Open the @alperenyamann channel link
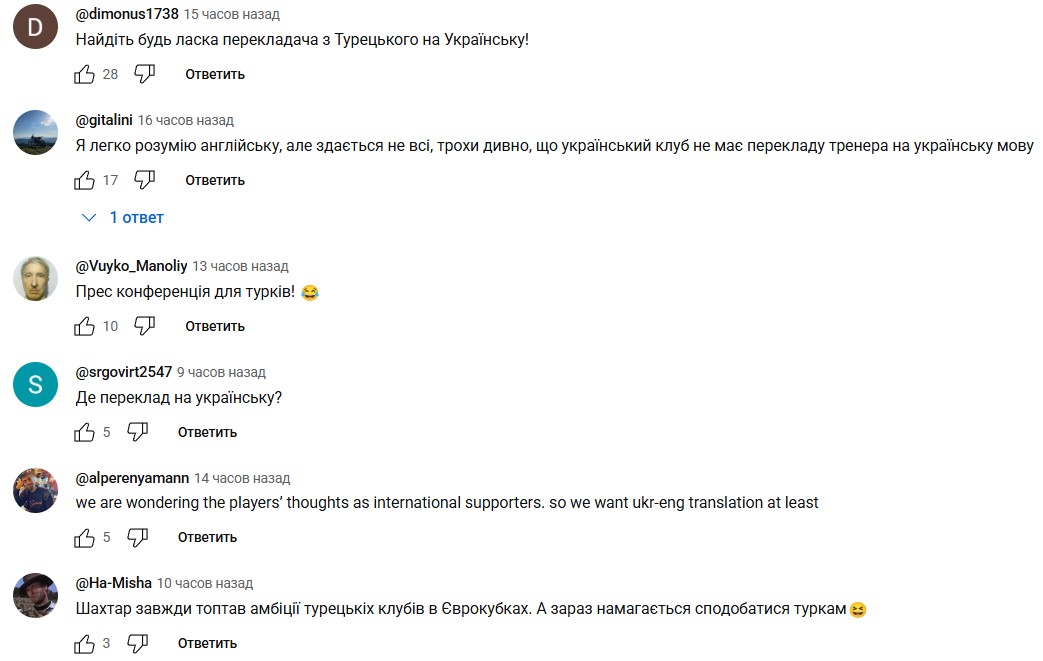The height and width of the screenshot is (661, 1043). pyautogui.click(x=132, y=478)
